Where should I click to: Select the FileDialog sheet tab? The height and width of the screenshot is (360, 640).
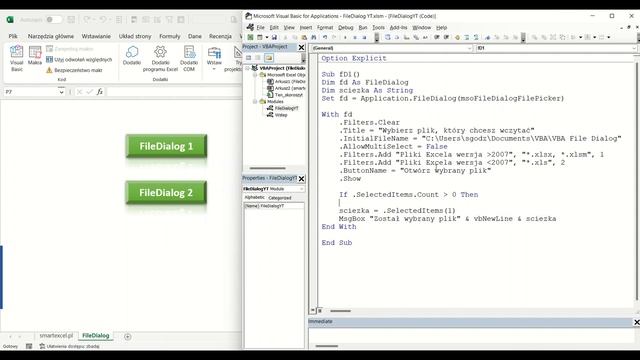(x=96, y=336)
